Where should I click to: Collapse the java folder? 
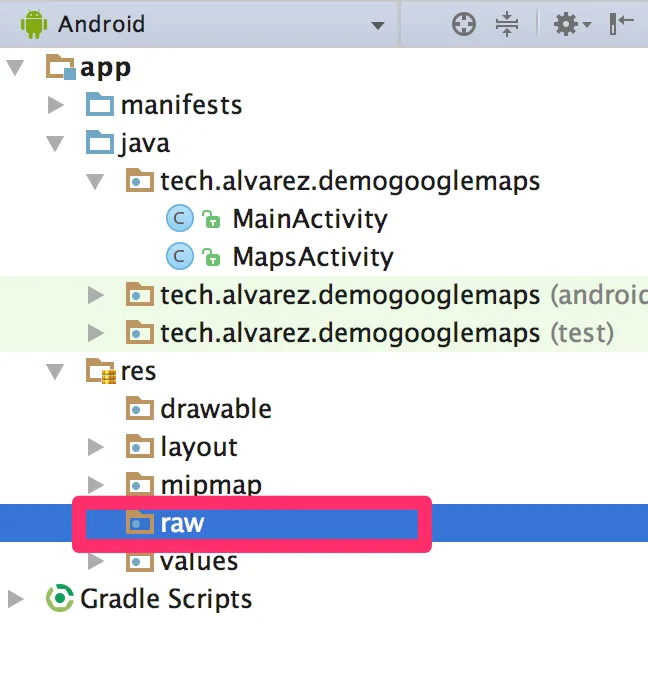(55, 144)
